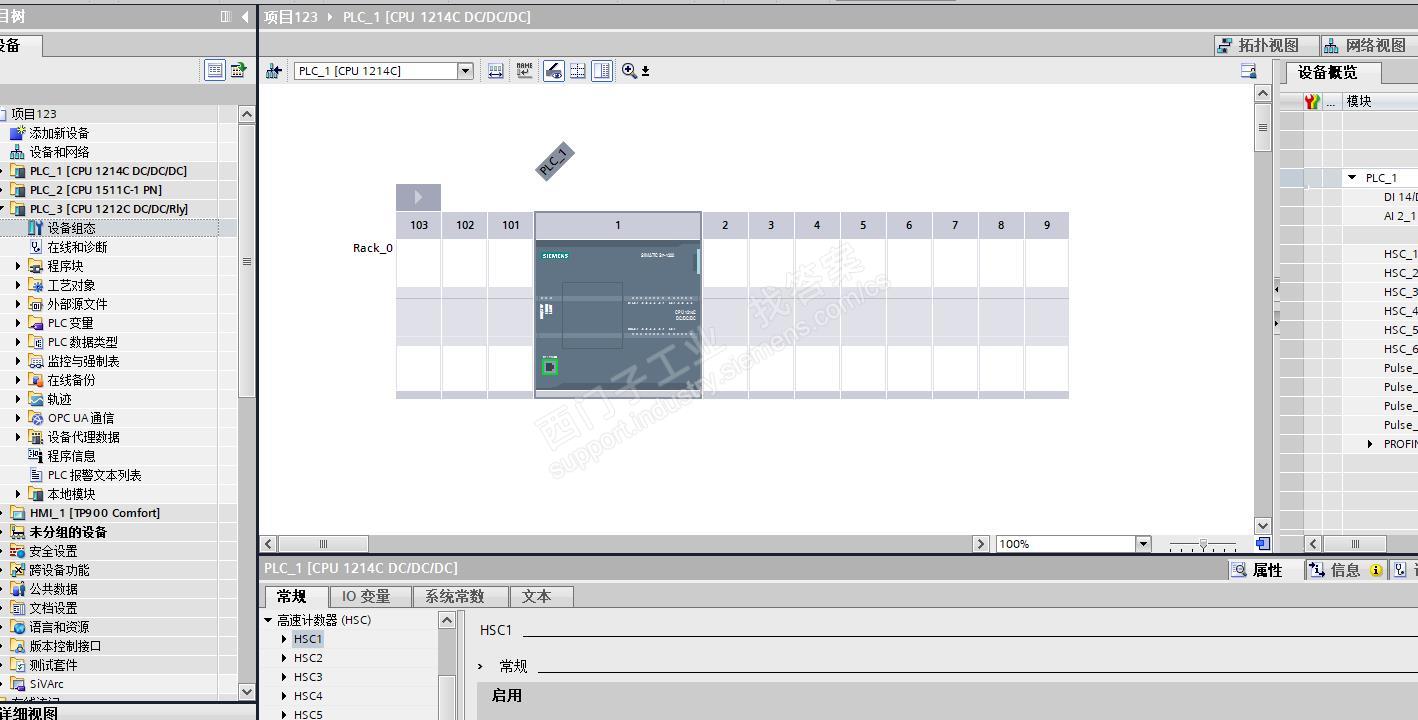The height and width of the screenshot is (720, 1418).
Task: Select HMI_1 [TP900 Comfort] tree node
Action: 94,513
